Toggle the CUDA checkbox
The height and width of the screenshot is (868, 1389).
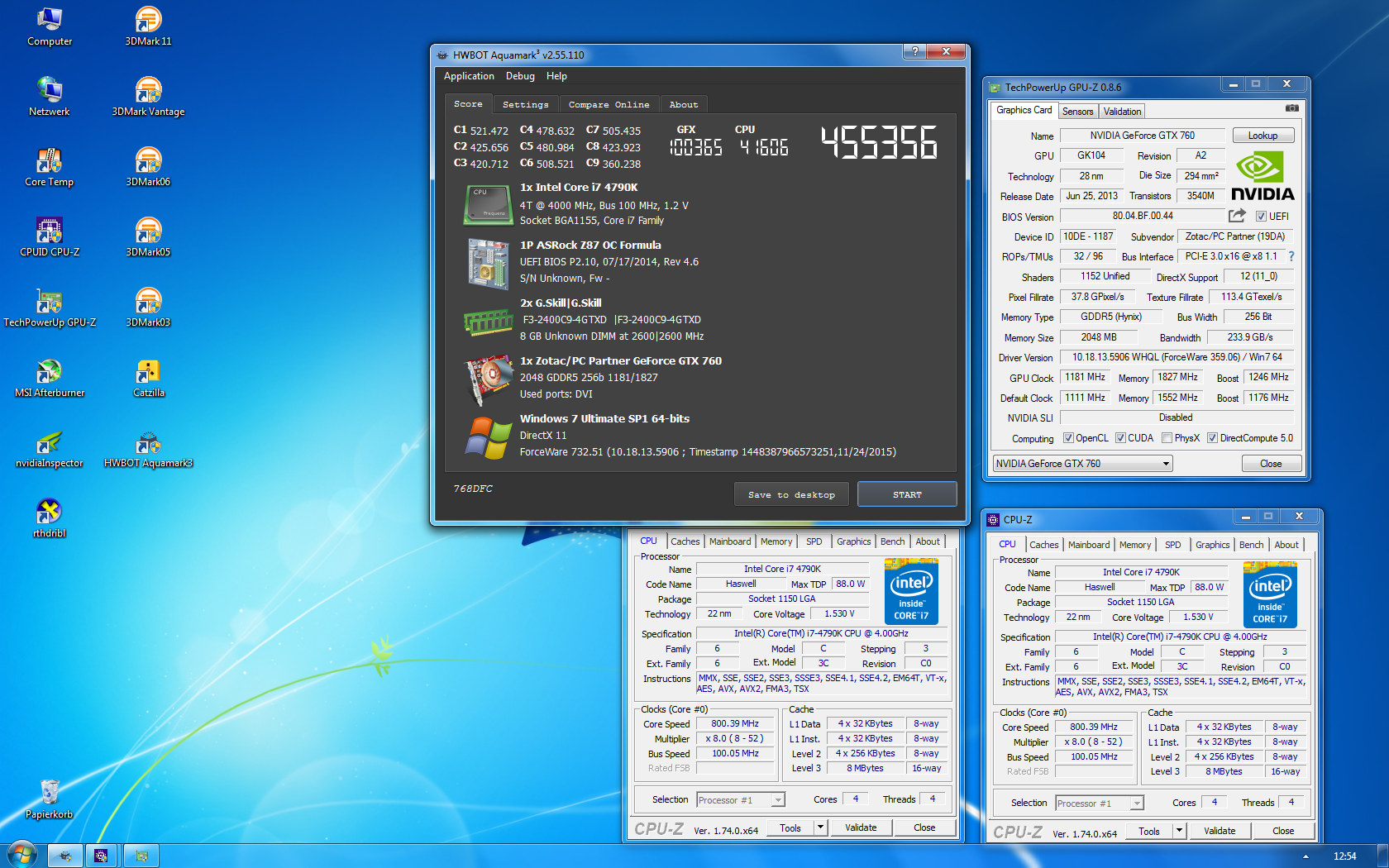1120,438
